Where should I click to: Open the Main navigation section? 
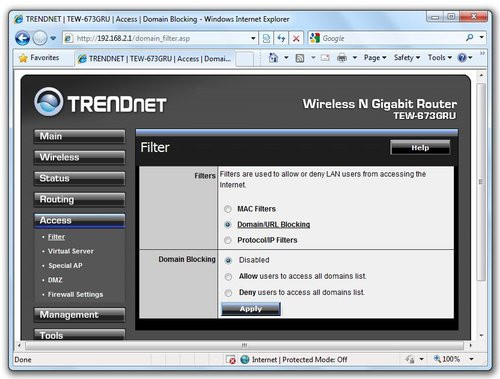click(x=79, y=136)
